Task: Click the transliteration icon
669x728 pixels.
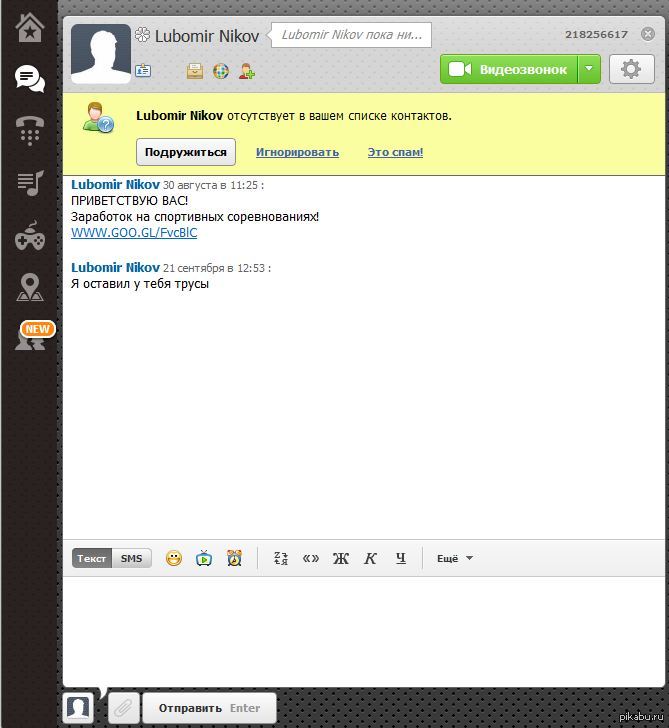Action: pos(280,558)
